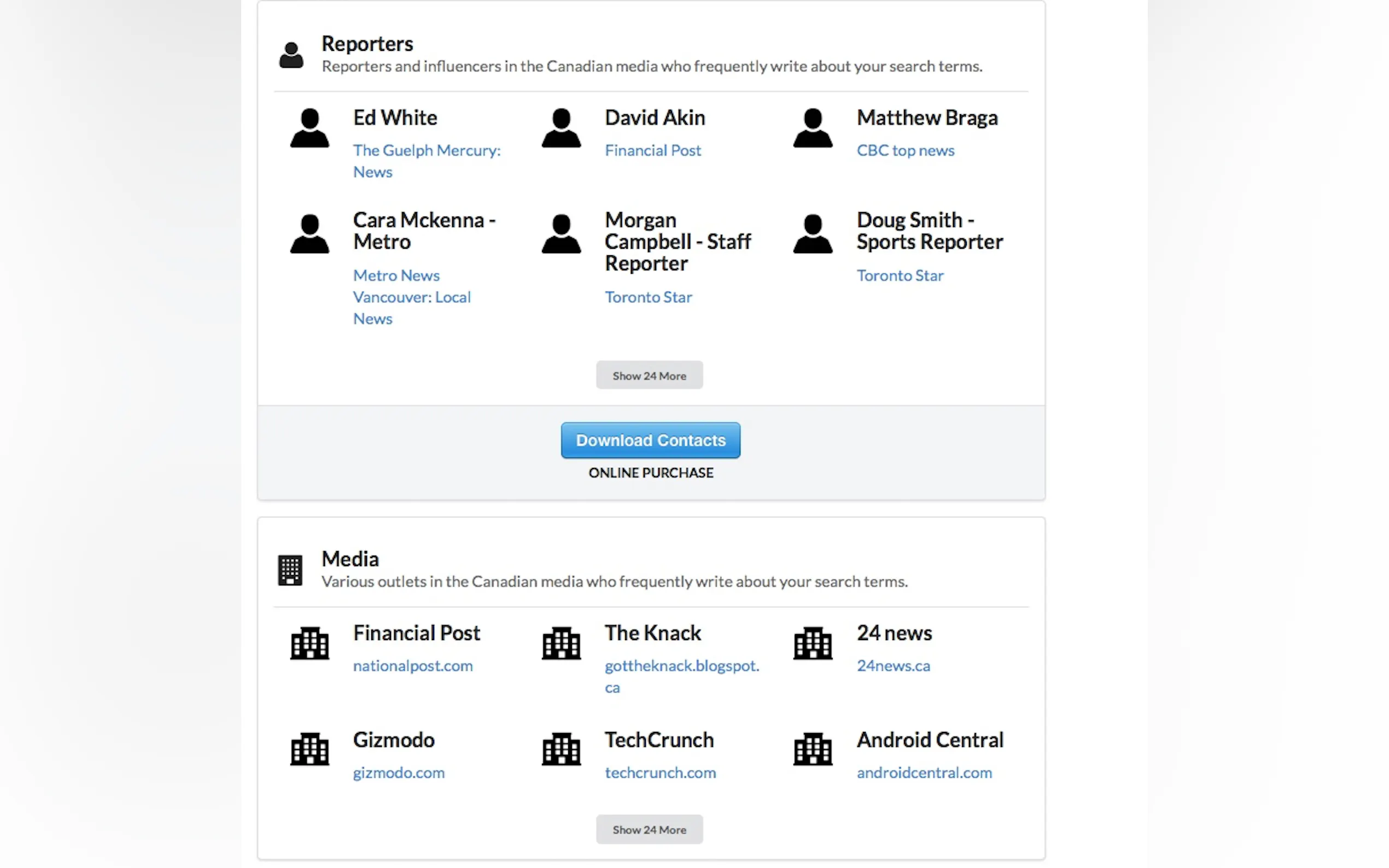
Task: Click TechCrunch building icon
Action: pyautogui.click(x=561, y=749)
